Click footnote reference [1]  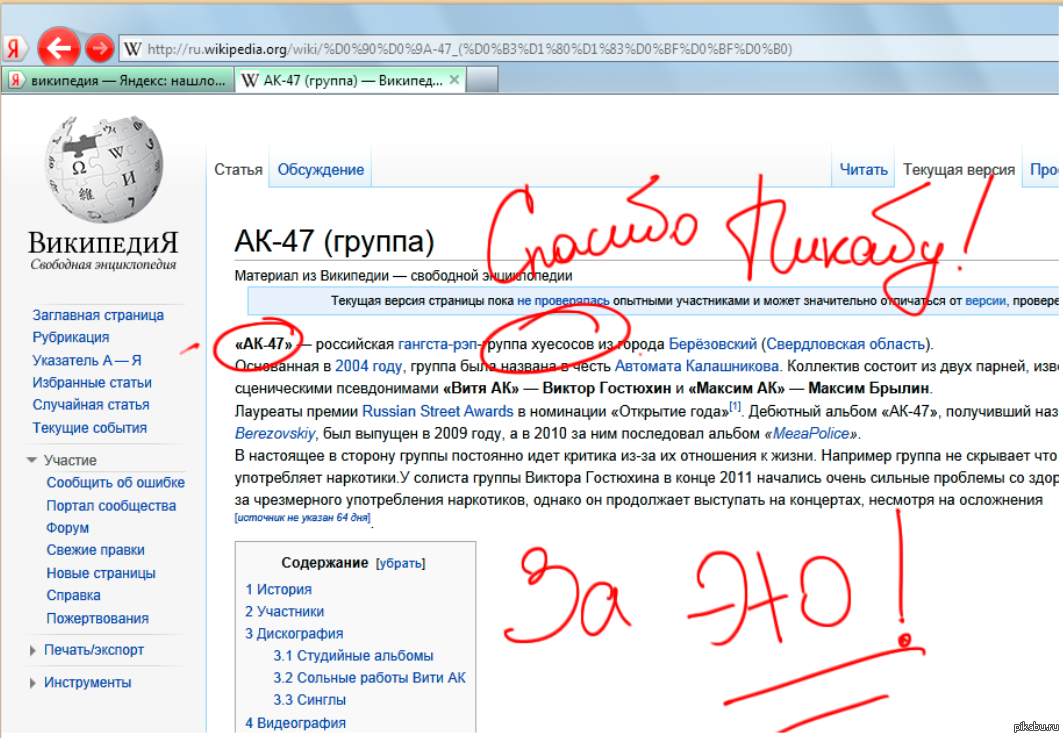735,407
